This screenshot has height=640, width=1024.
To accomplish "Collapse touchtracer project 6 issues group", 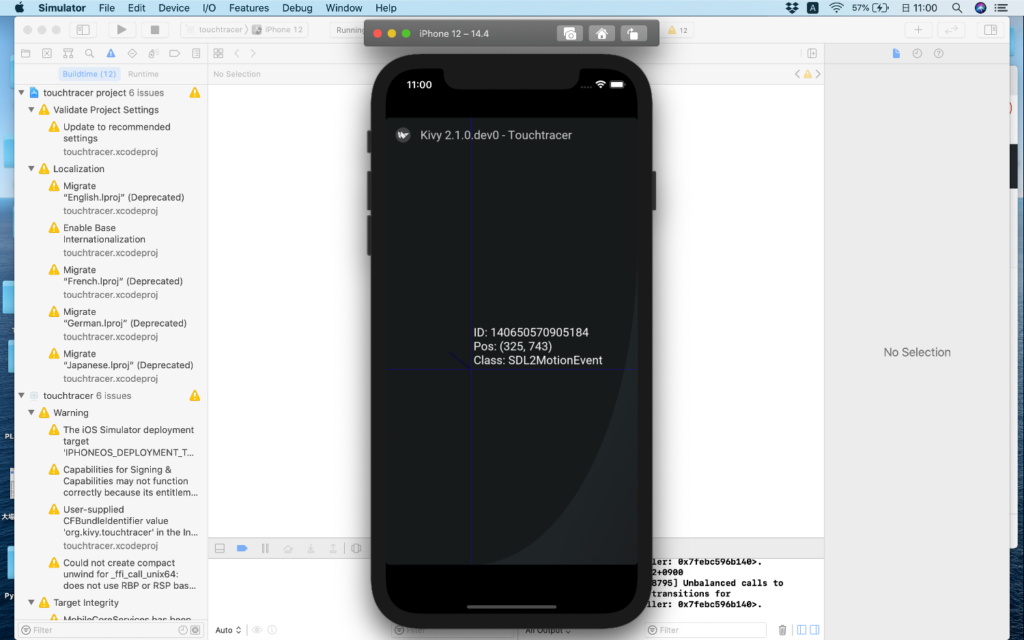I will tap(22, 93).
